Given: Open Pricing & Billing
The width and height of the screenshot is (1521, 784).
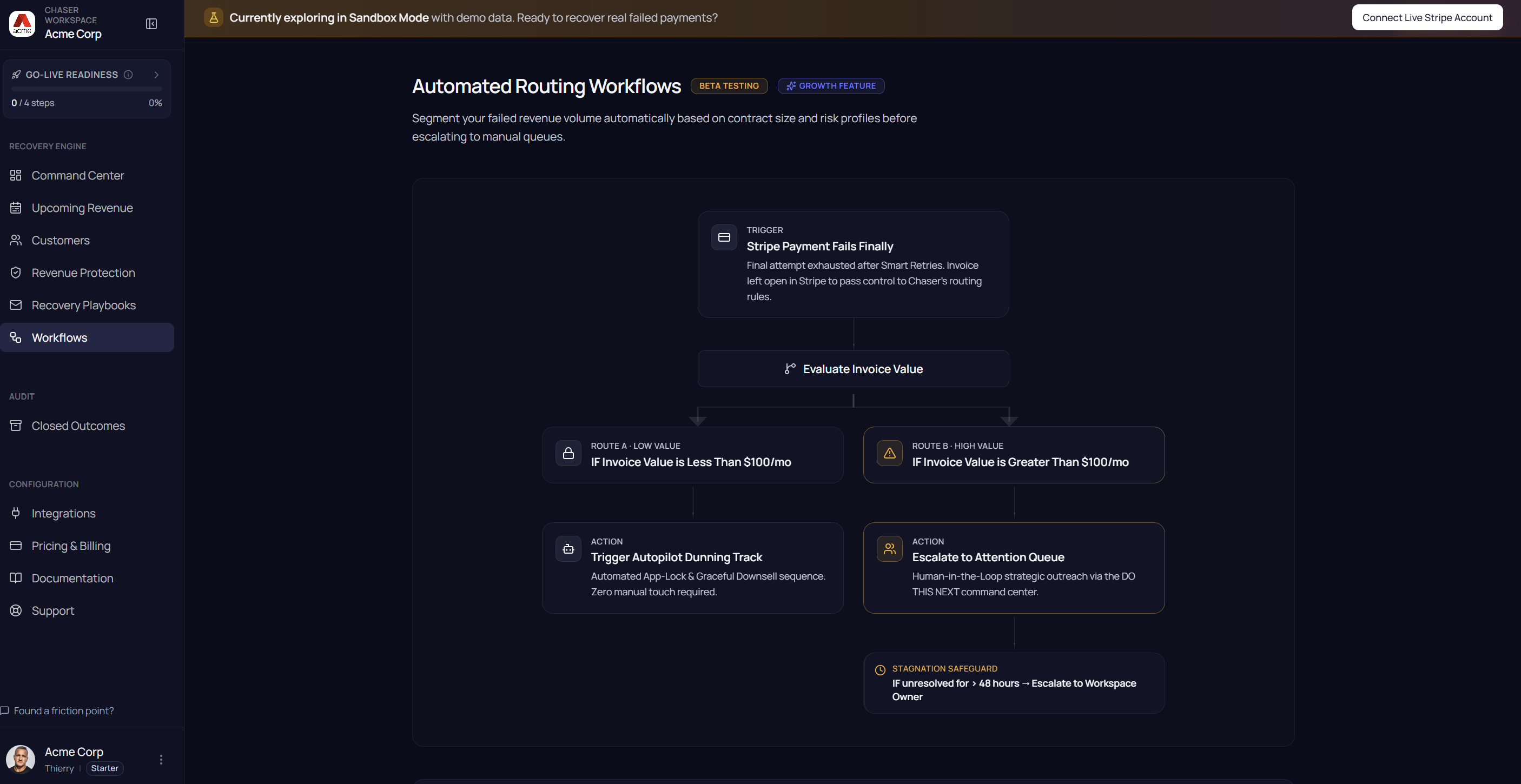Looking at the screenshot, I should 87,546.
